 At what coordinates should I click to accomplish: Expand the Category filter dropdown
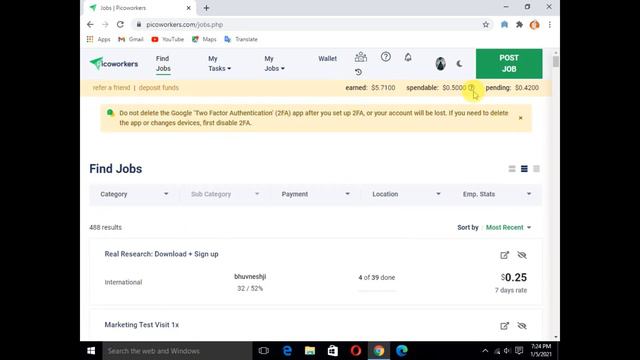pos(134,194)
